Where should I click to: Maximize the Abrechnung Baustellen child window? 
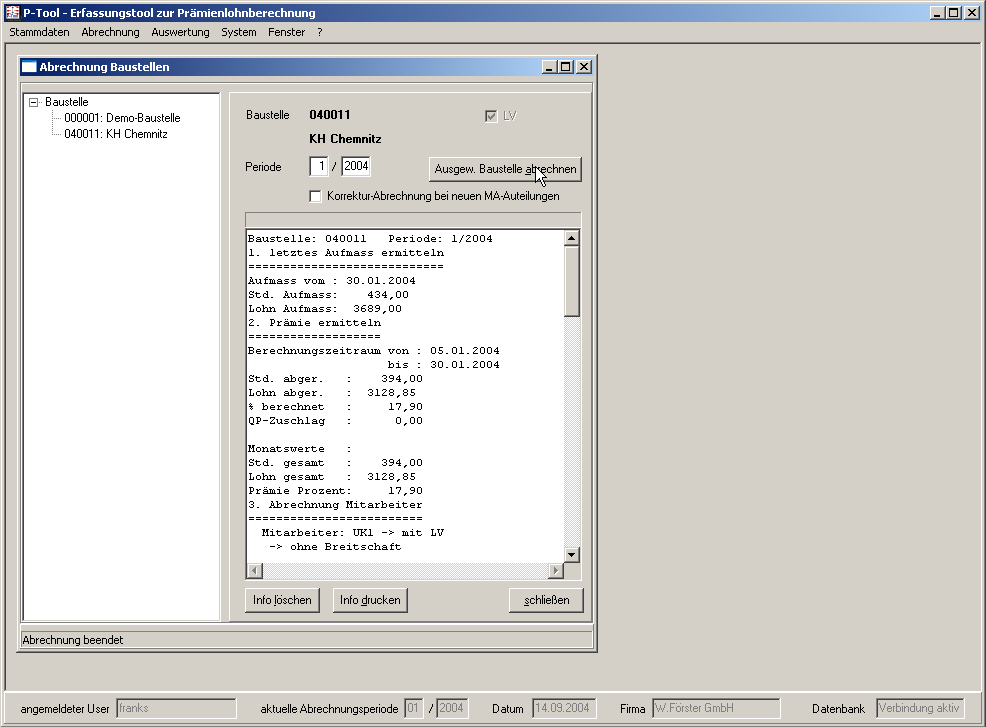[566, 67]
